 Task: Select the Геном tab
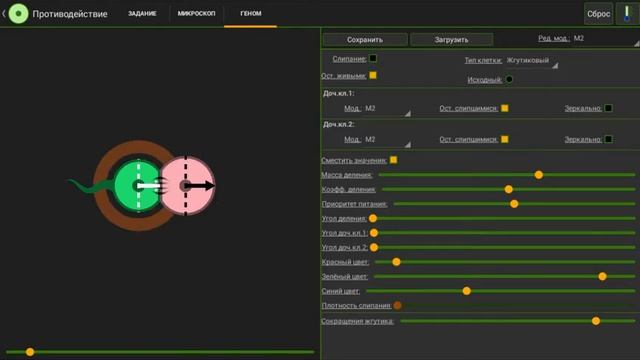click(251, 13)
